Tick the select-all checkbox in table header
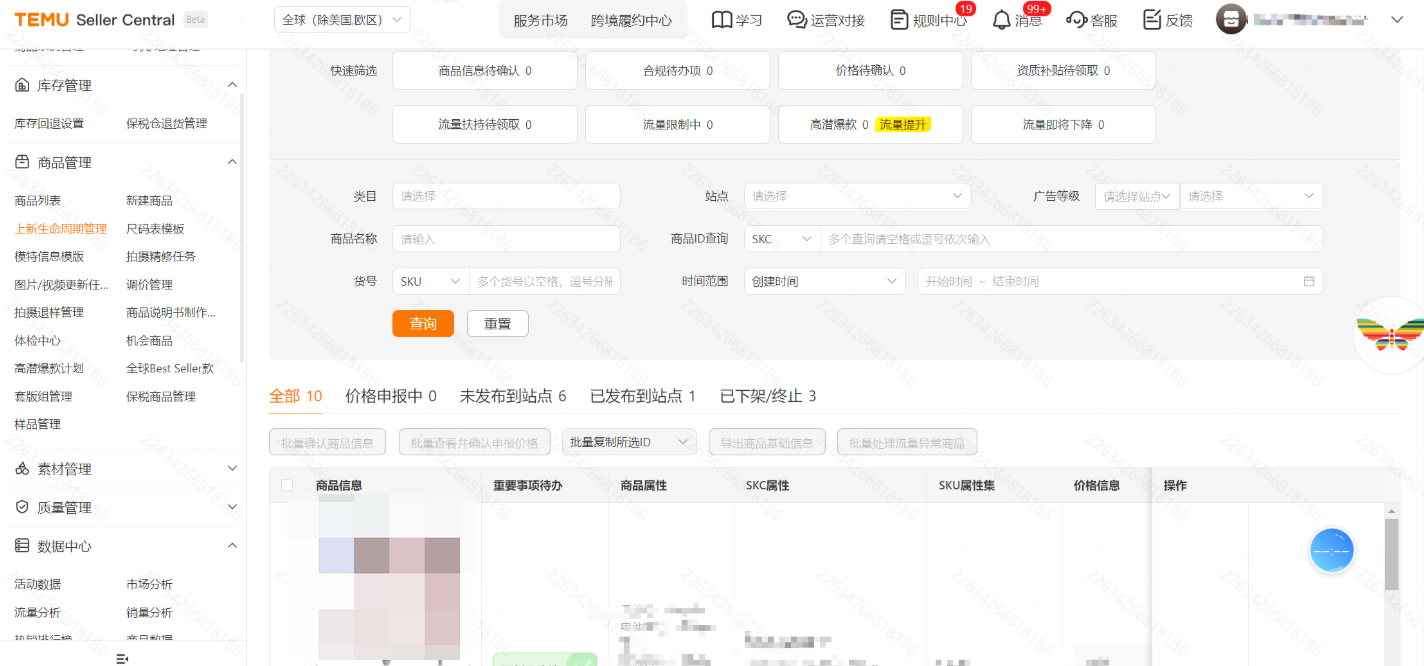 [x=288, y=485]
